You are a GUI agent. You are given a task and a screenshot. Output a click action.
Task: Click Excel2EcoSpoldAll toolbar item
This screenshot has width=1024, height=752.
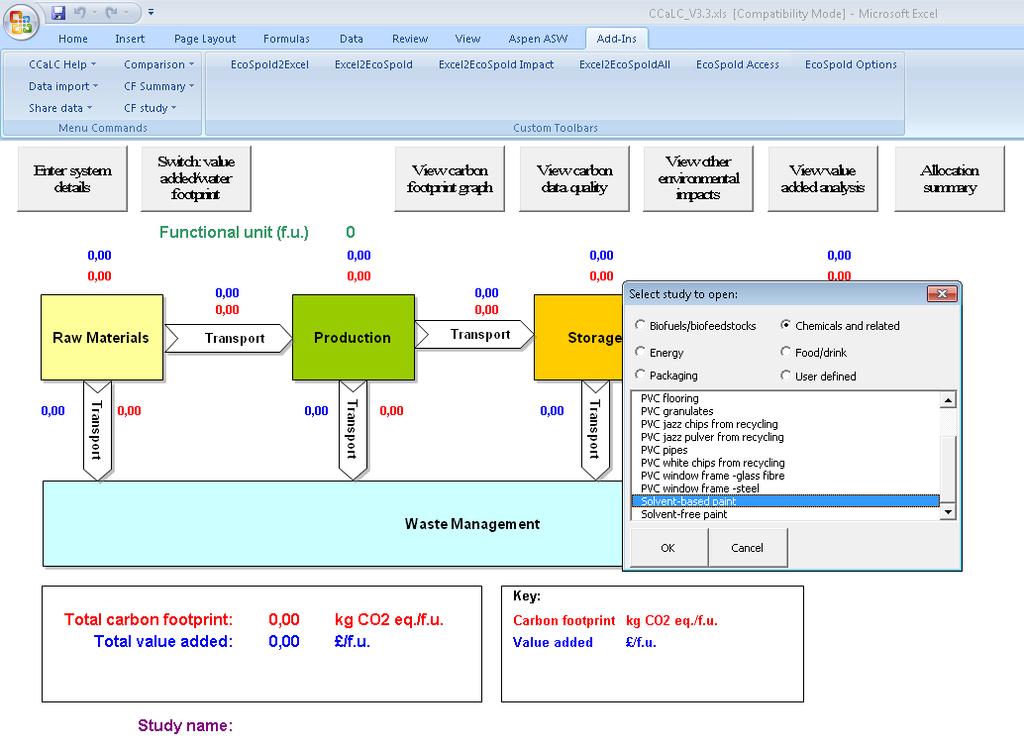pos(624,65)
